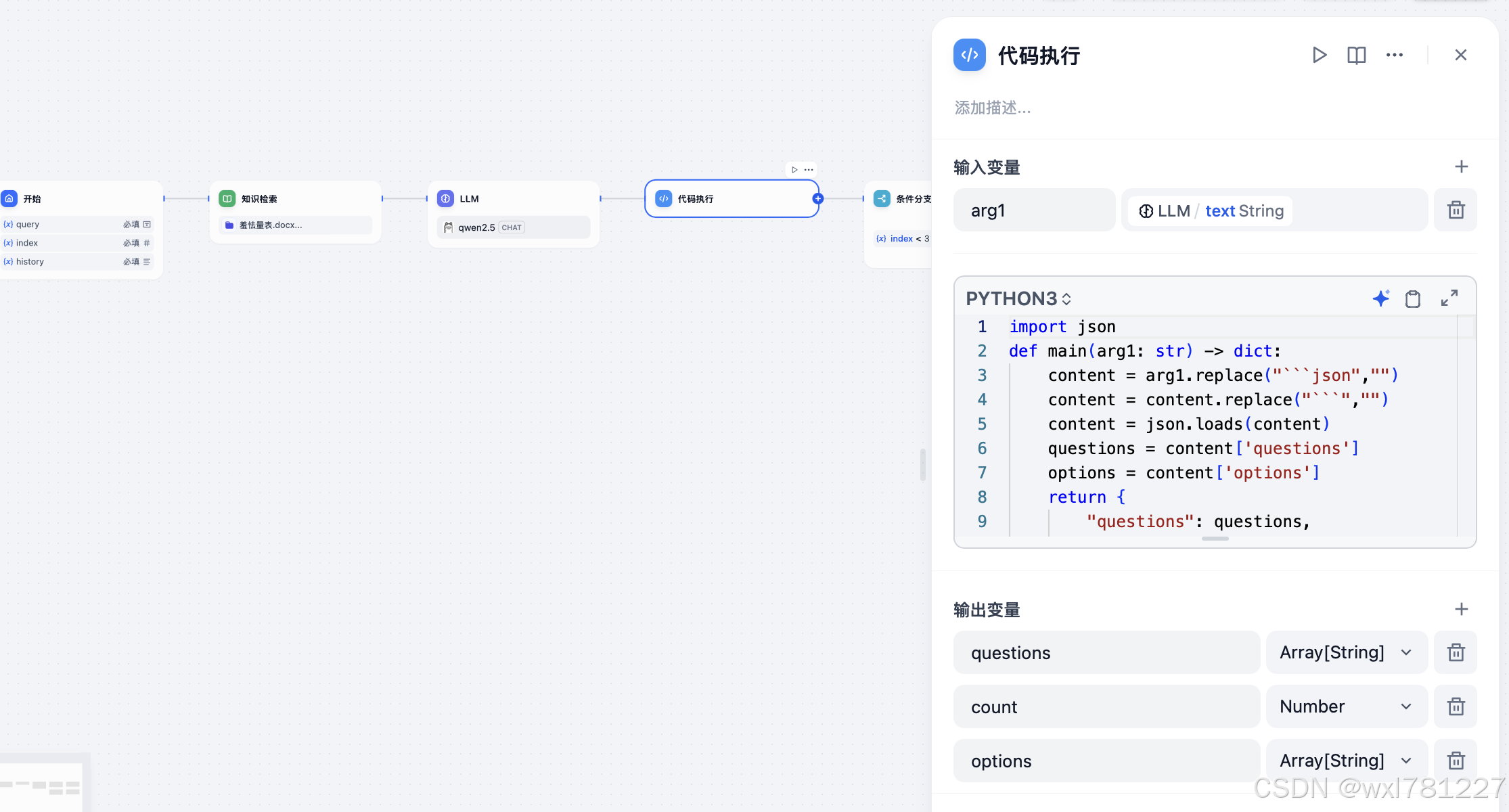Click the qwen2.5 model entry in LLM node
The height and width of the screenshot is (812, 1509).
tap(514, 227)
